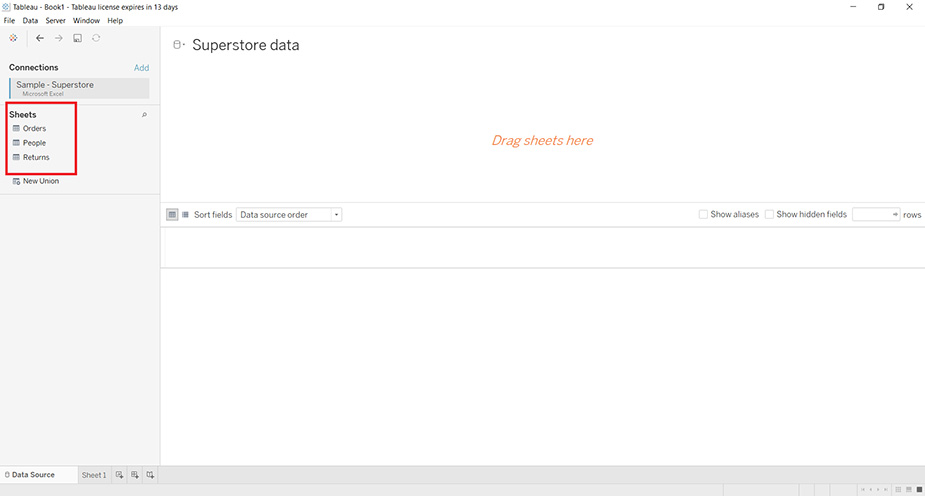Click the Orders table icon
The width and height of the screenshot is (925, 496).
[16, 128]
